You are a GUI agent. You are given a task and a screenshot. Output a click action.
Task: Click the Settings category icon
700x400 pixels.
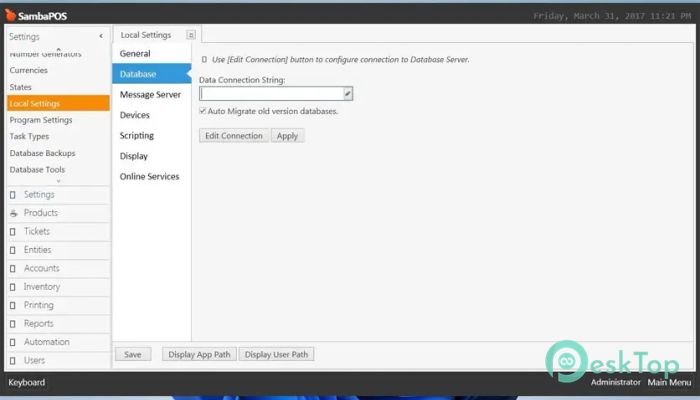[x=13, y=195]
